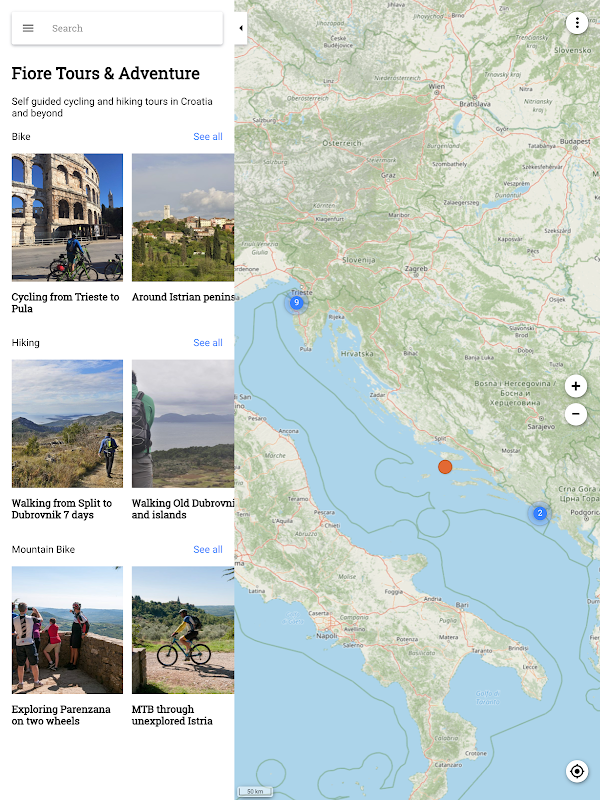Open MTB through unexplored Istria photo
Screen dimensions: 600x800
point(183,630)
